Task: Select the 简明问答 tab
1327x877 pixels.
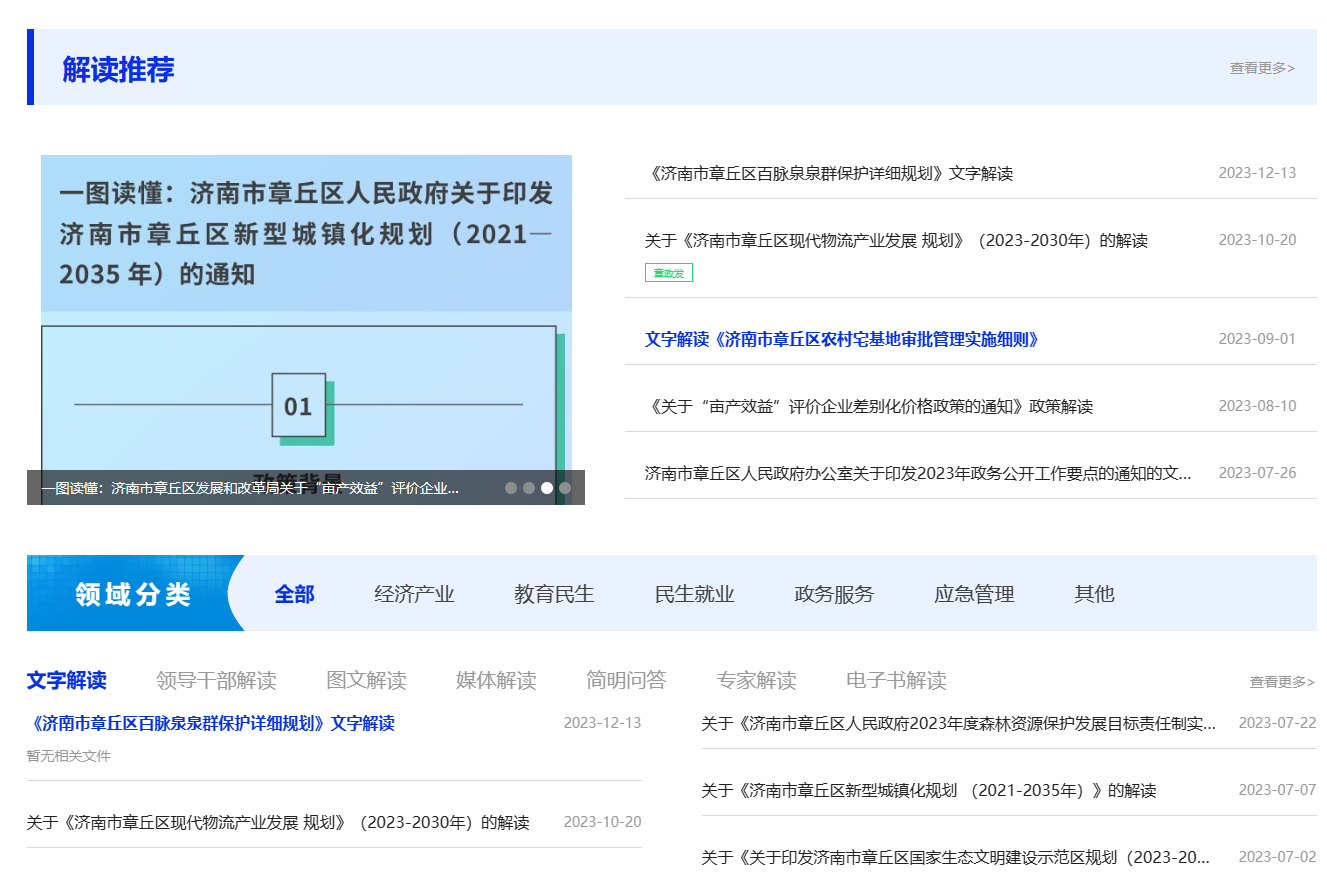Action: 626,681
